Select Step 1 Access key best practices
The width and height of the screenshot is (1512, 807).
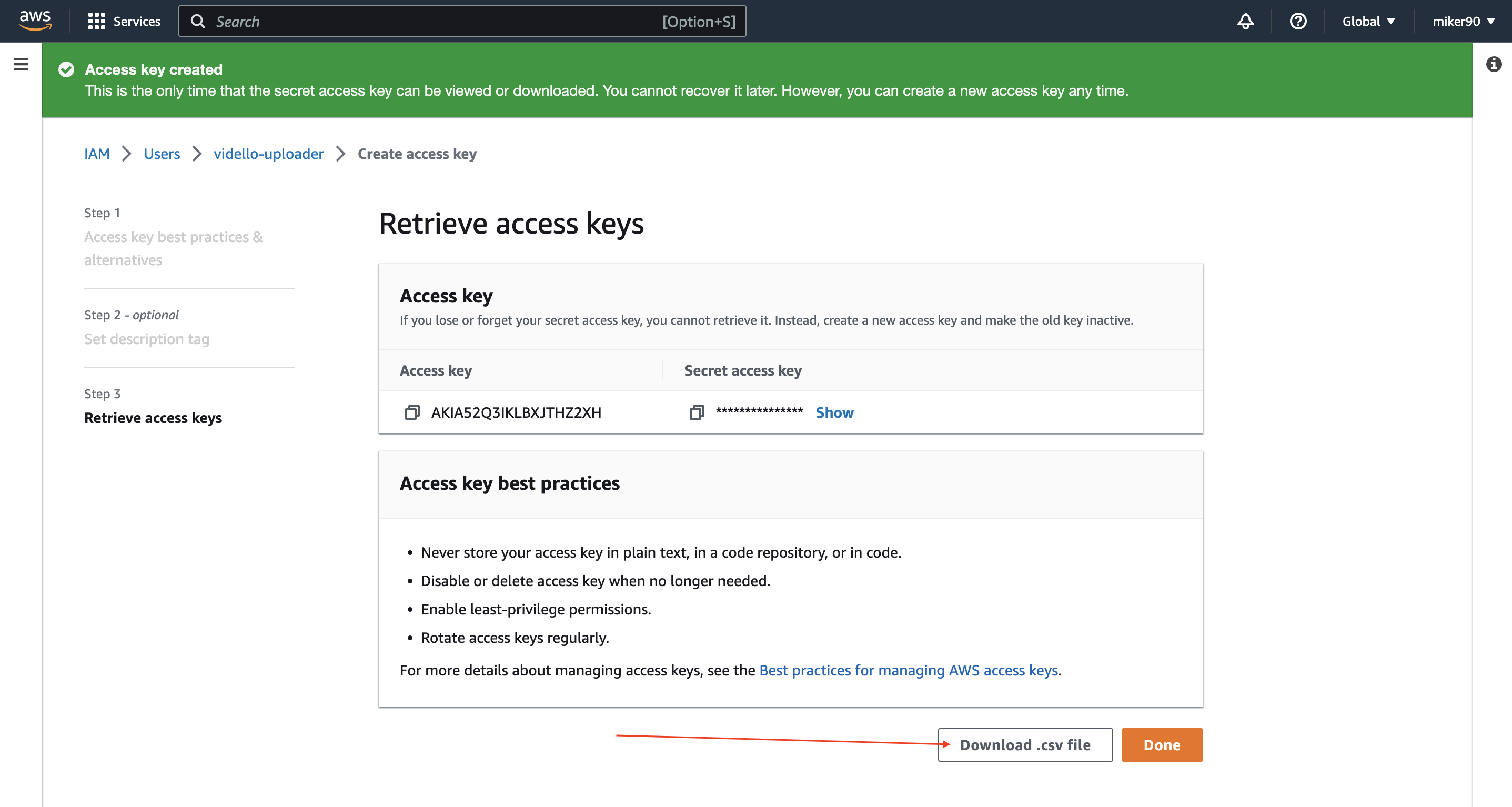(x=173, y=248)
